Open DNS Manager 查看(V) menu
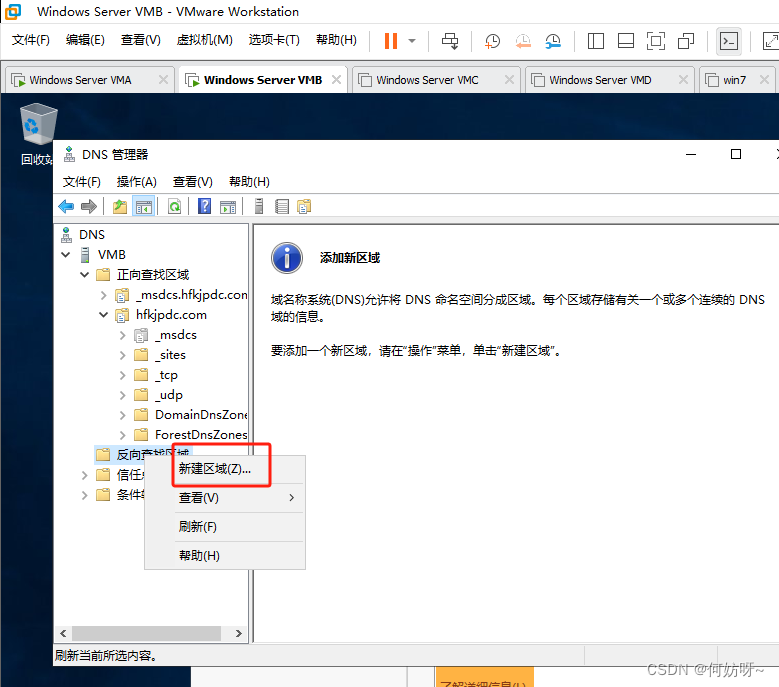 [192, 182]
